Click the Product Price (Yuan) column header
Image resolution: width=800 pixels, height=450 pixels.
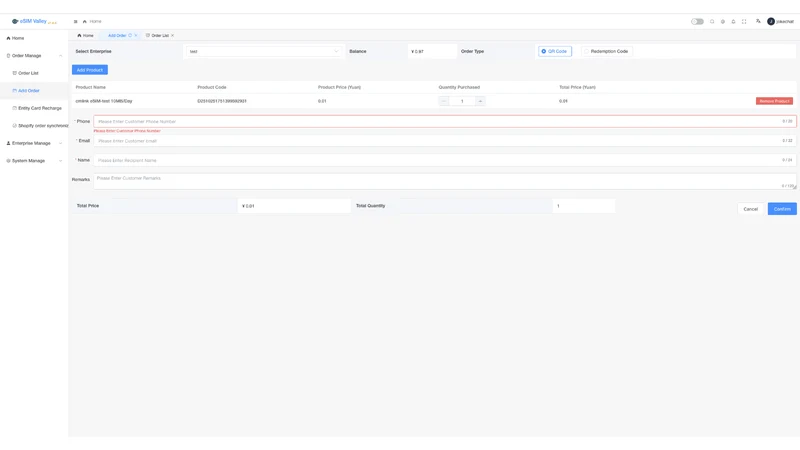click(x=339, y=87)
